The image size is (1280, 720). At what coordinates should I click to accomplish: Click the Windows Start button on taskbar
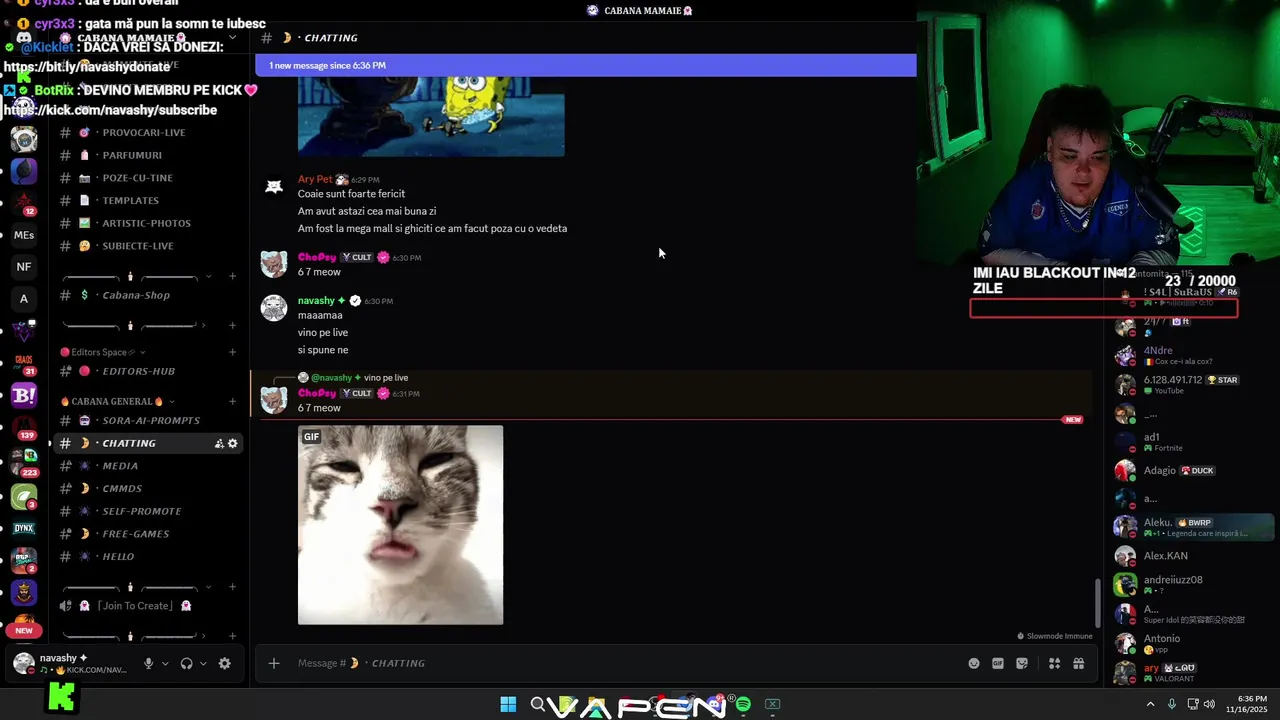508,705
